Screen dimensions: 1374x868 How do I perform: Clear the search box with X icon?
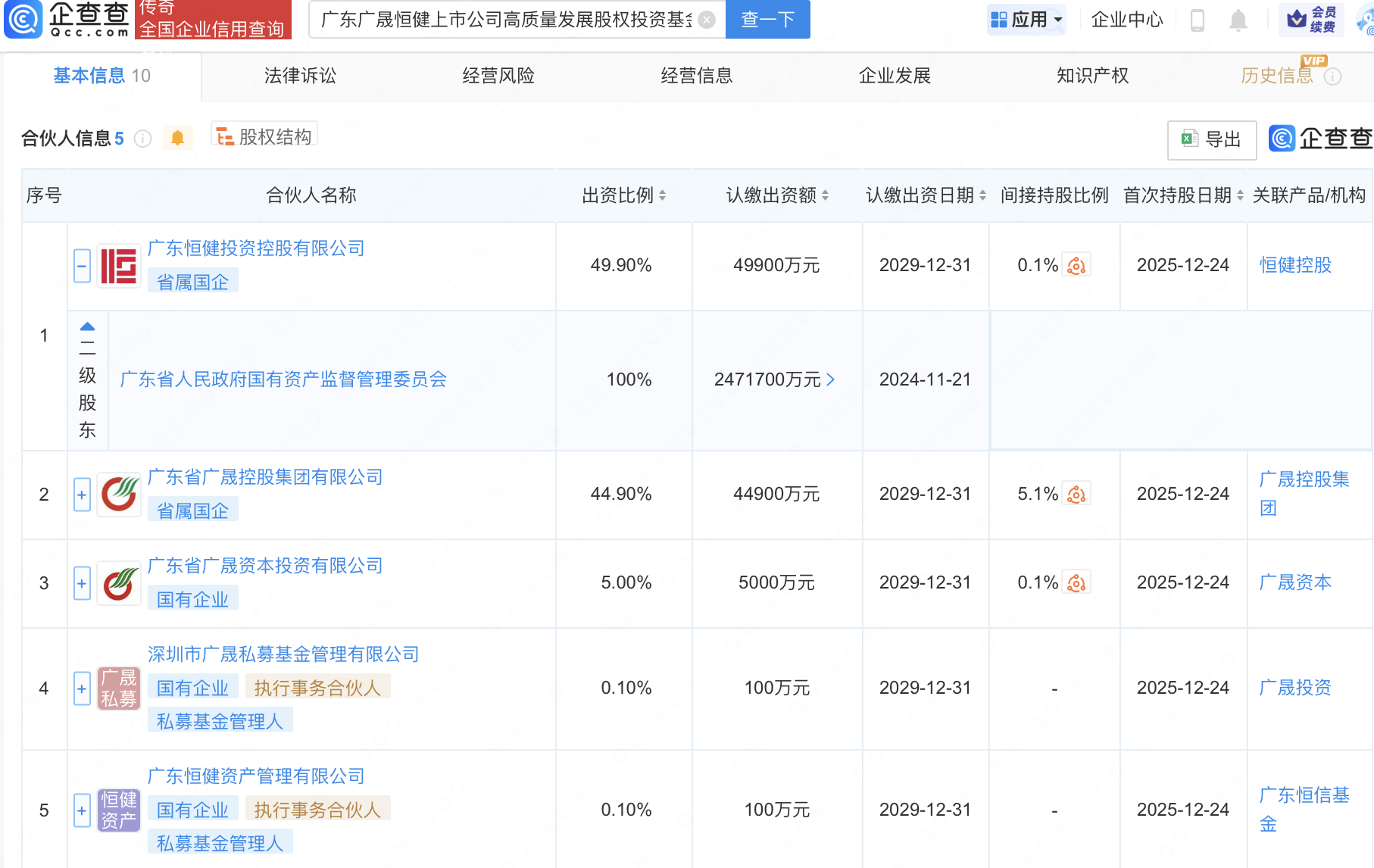[x=706, y=20]
